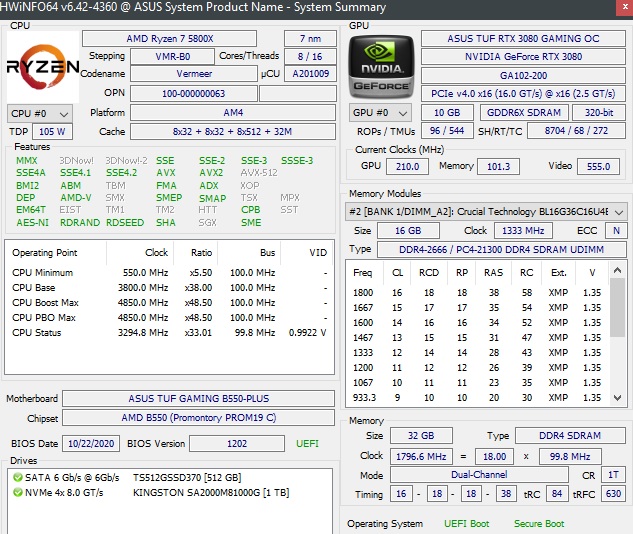Click the 96 / 544 ROPs/TMUs field
633x534 pixels.
pos(447,131)
